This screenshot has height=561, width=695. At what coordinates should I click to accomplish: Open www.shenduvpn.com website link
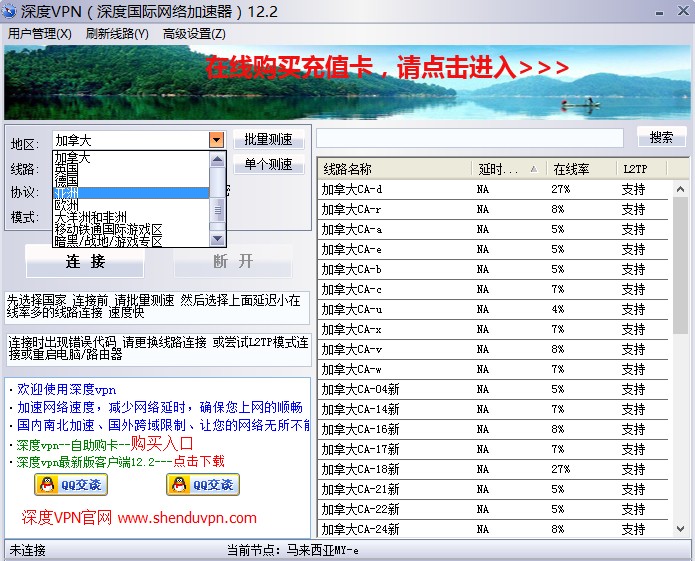[x=187, y=518]
